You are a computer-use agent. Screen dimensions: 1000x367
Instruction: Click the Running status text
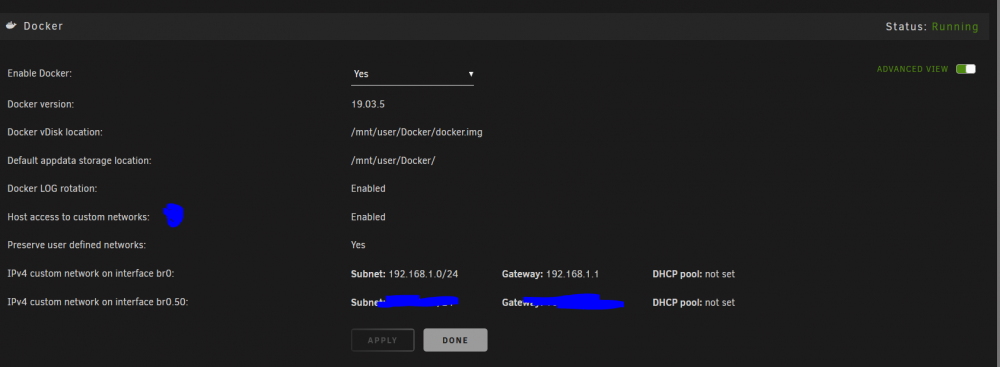(x=955, y=27)
